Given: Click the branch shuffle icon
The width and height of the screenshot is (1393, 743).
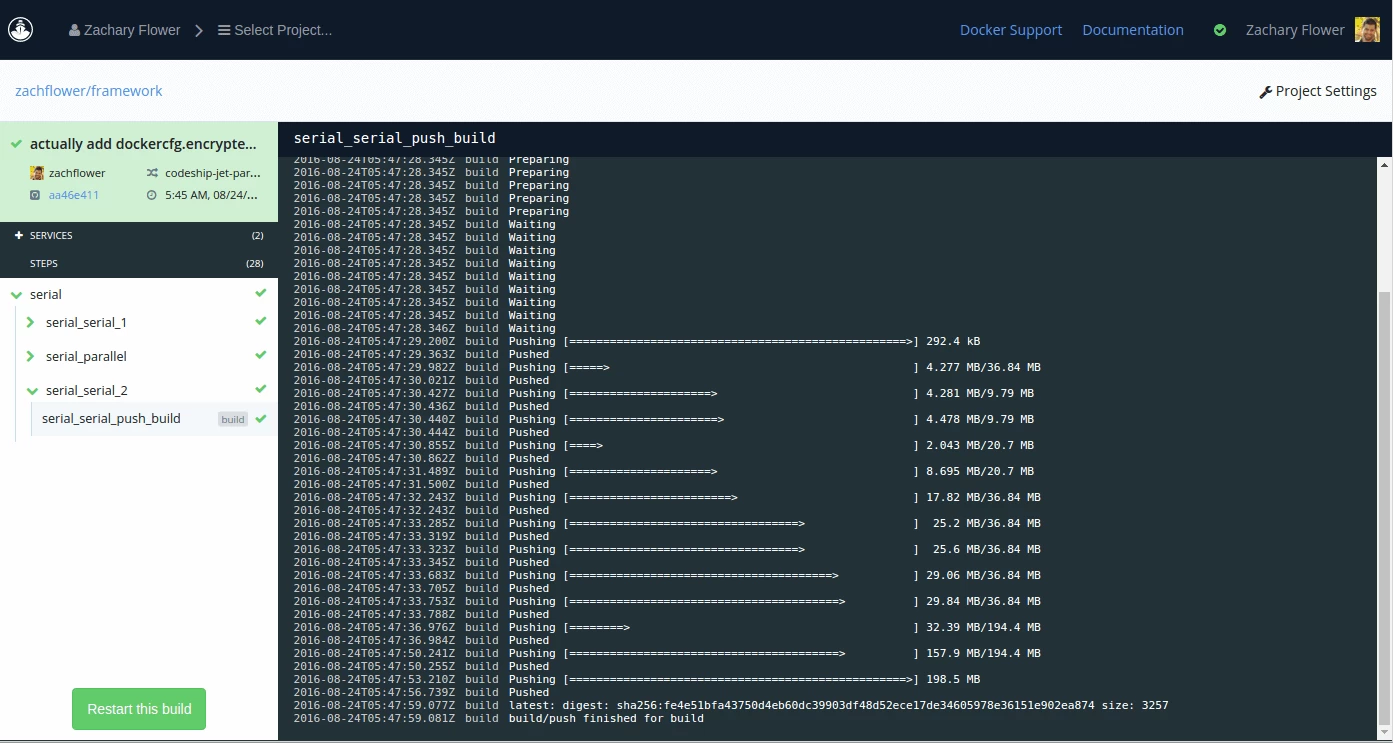Looking at the screenshot, I should click(x=152, y=173).
